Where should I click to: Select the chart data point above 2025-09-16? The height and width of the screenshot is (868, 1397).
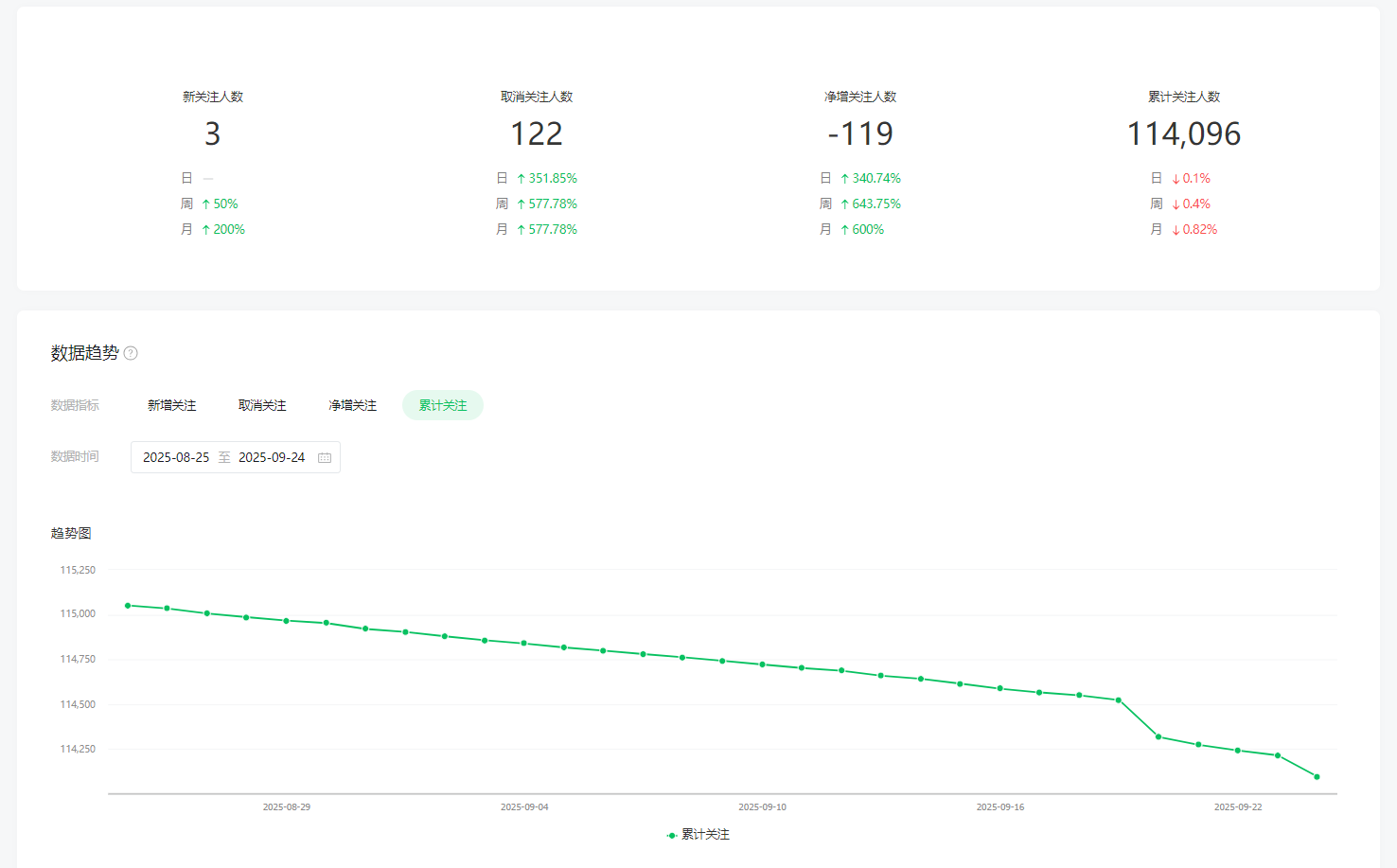1000,688
